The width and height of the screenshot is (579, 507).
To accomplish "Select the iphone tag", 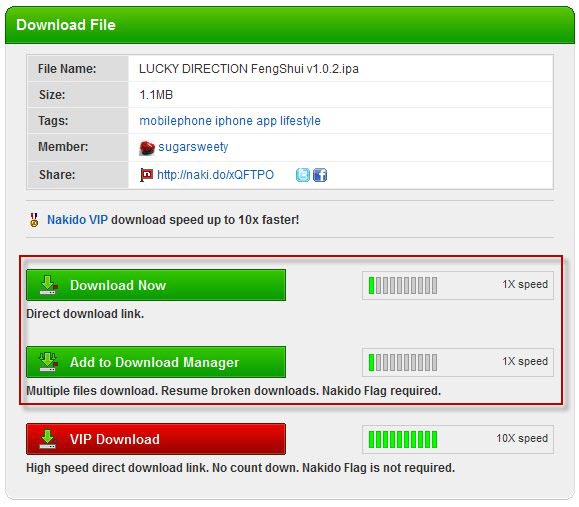I will click(x=234, y=121).
